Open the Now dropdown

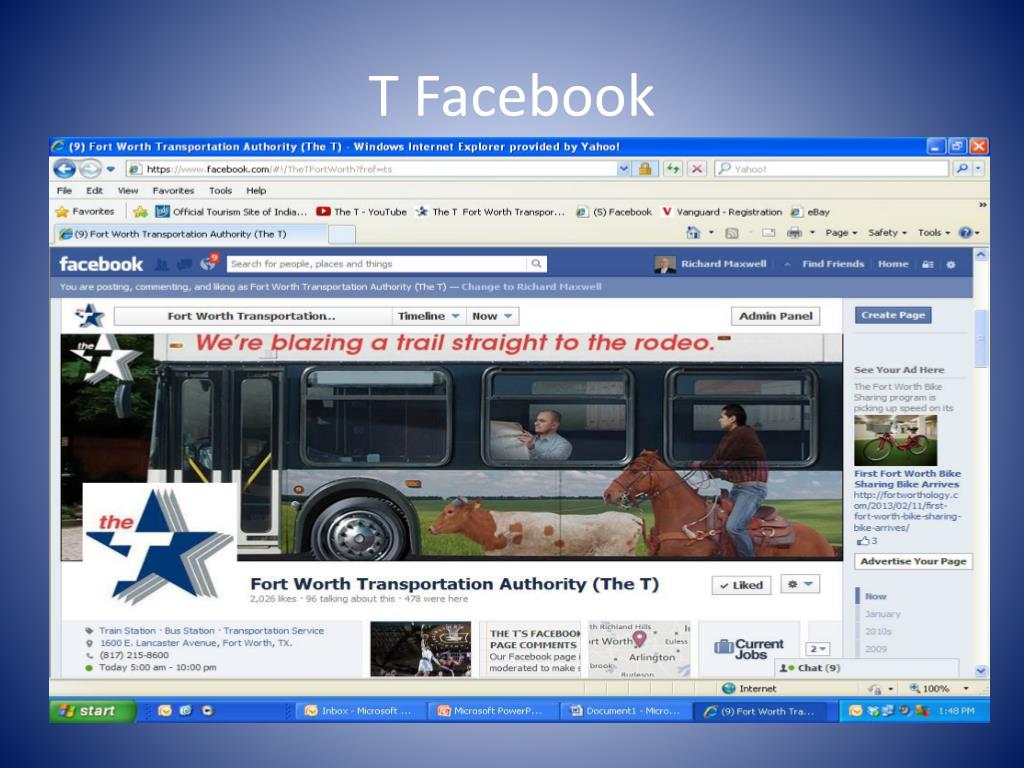(492, 316)
